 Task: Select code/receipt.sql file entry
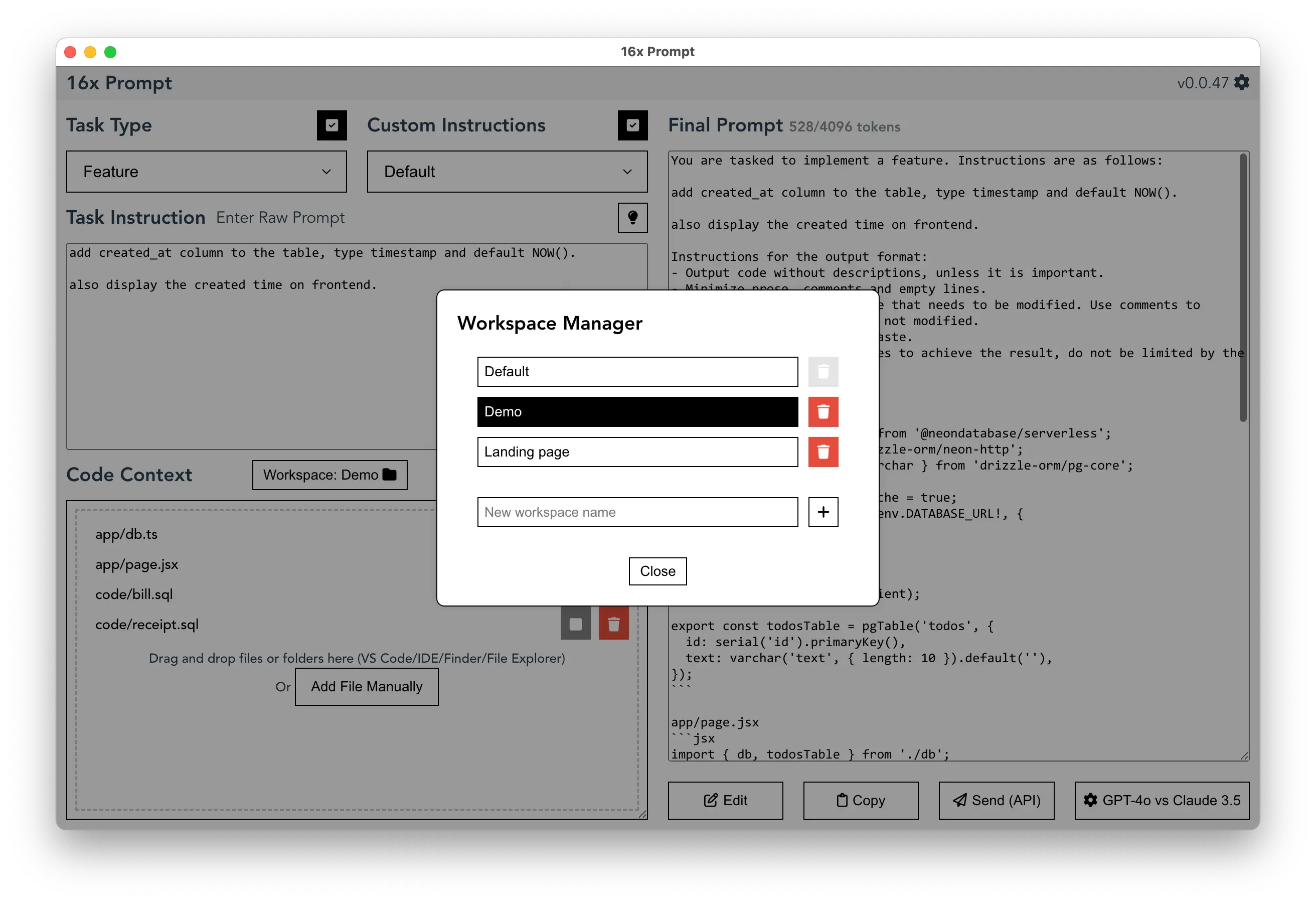146,624
